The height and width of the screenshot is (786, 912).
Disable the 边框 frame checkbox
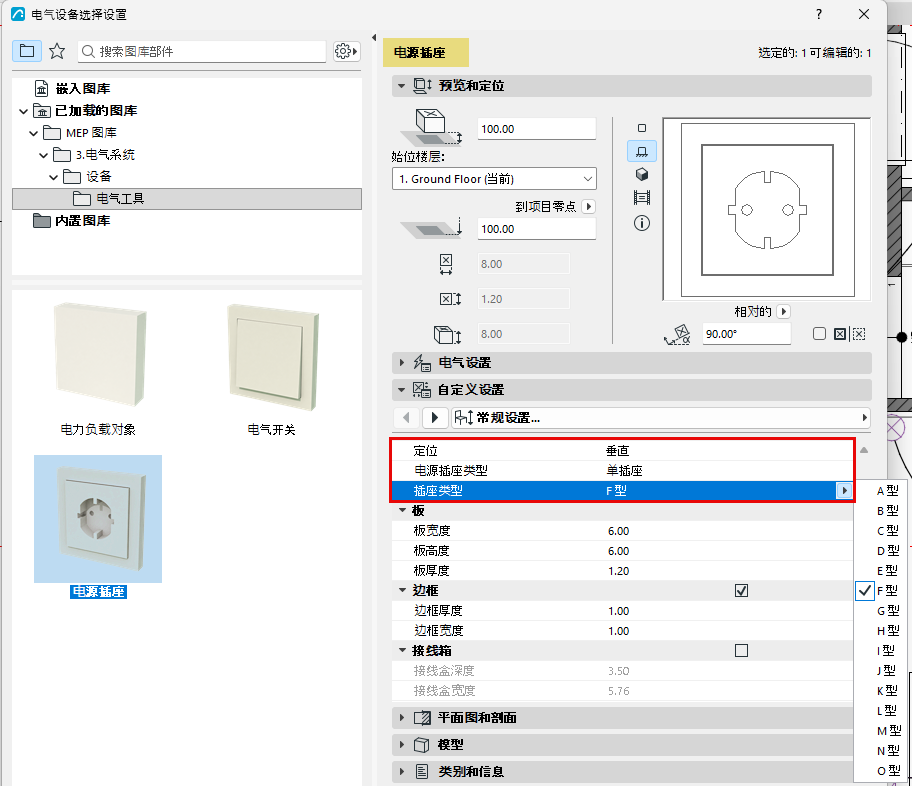[742, 591]
